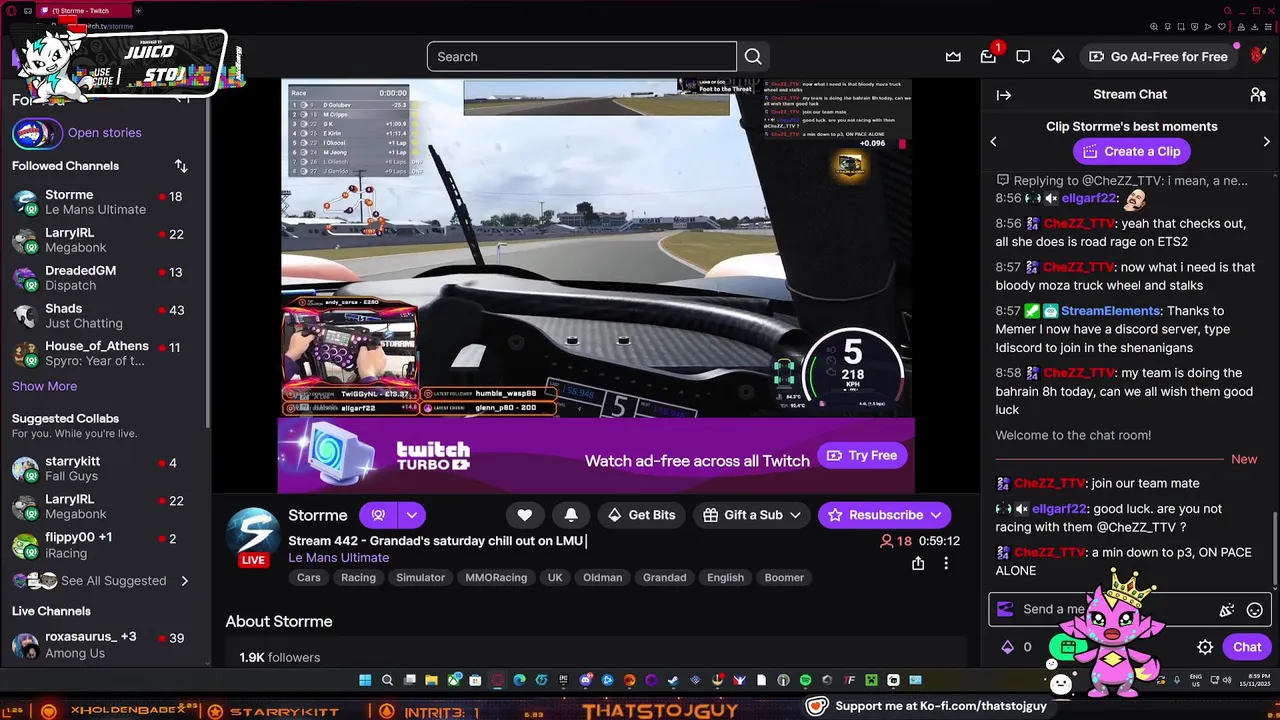Open the Simulator tag
Image resolution: width=1280 pixels, height=720 pixels.
420,578
